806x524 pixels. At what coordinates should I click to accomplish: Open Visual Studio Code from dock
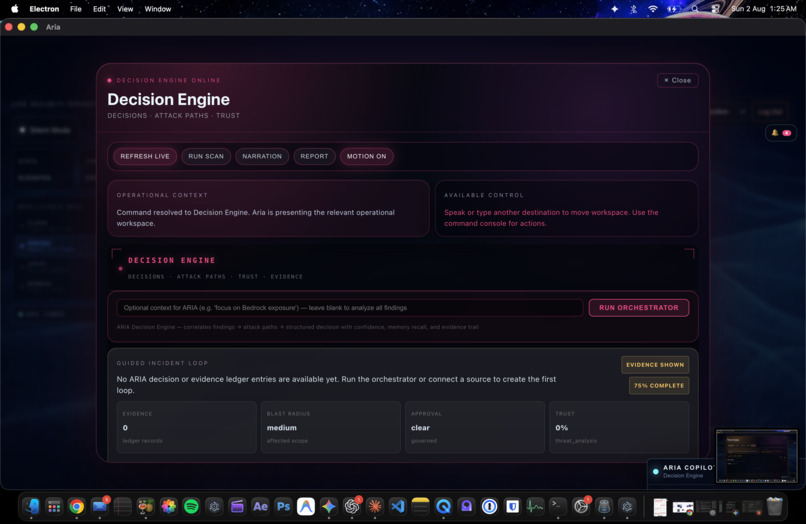(x=398, y=507)
